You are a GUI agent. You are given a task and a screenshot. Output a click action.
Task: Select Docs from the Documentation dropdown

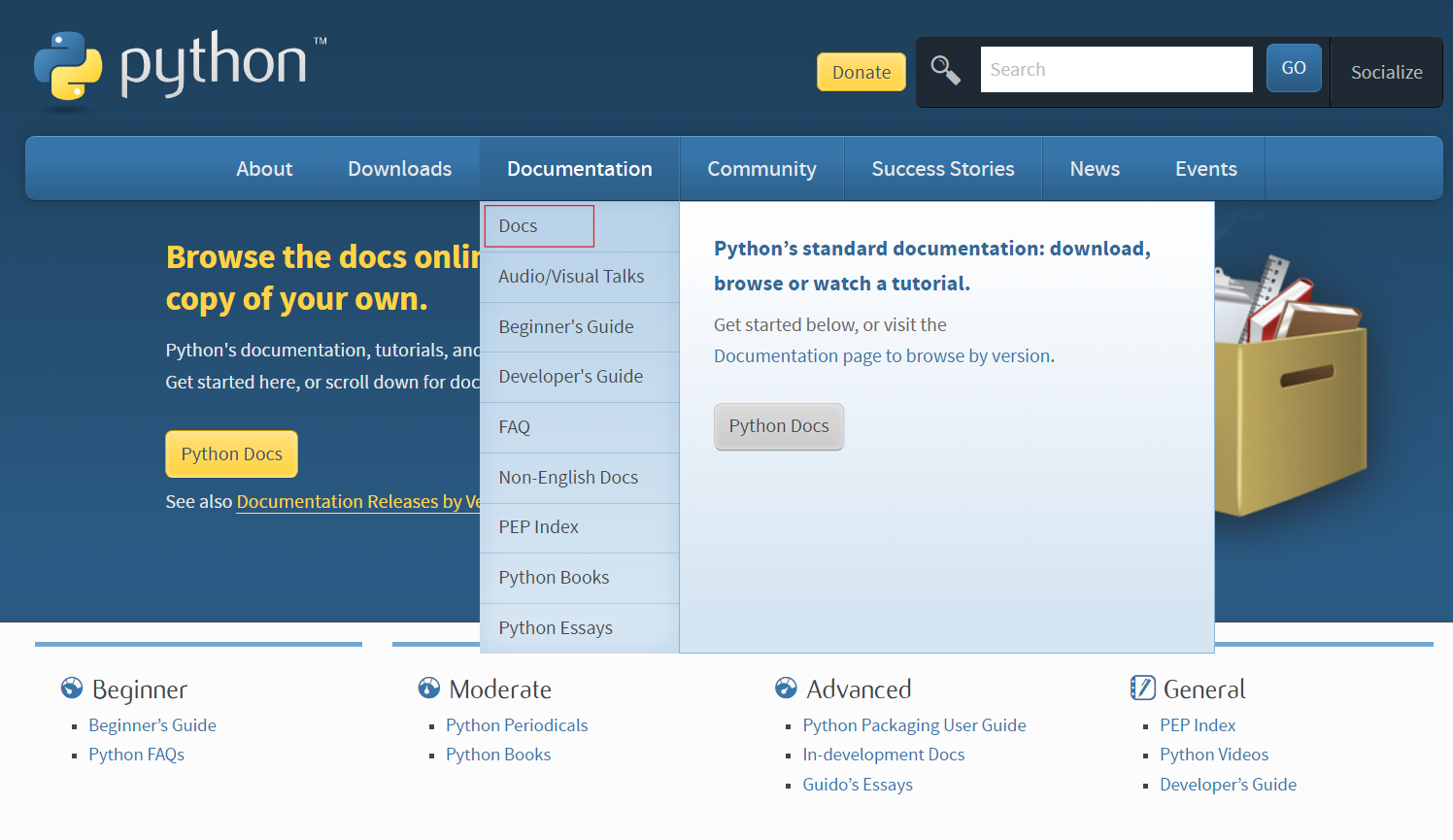tap(538, 225)
